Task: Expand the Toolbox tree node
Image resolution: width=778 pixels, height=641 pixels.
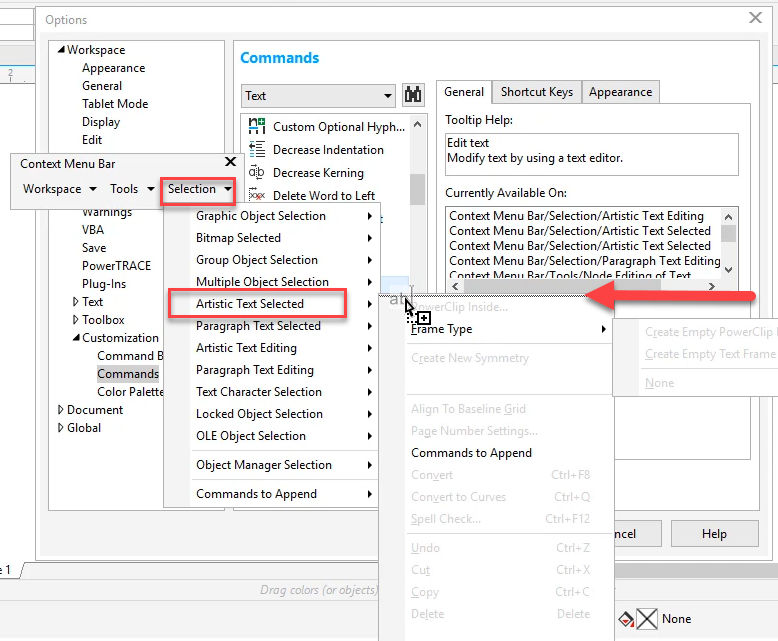Action: tap(75, 320)
